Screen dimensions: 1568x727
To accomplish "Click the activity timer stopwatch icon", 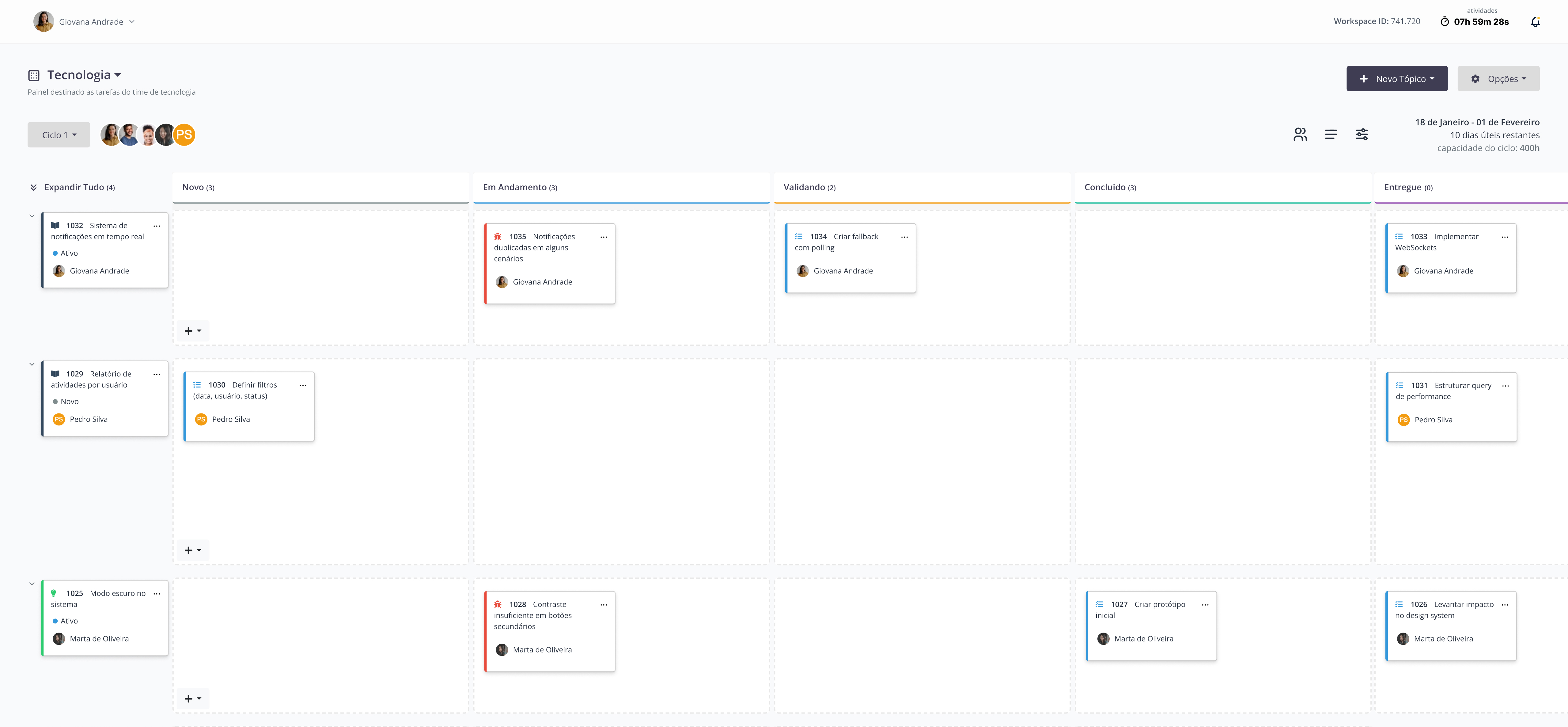I will click(x=1445, y=22).
